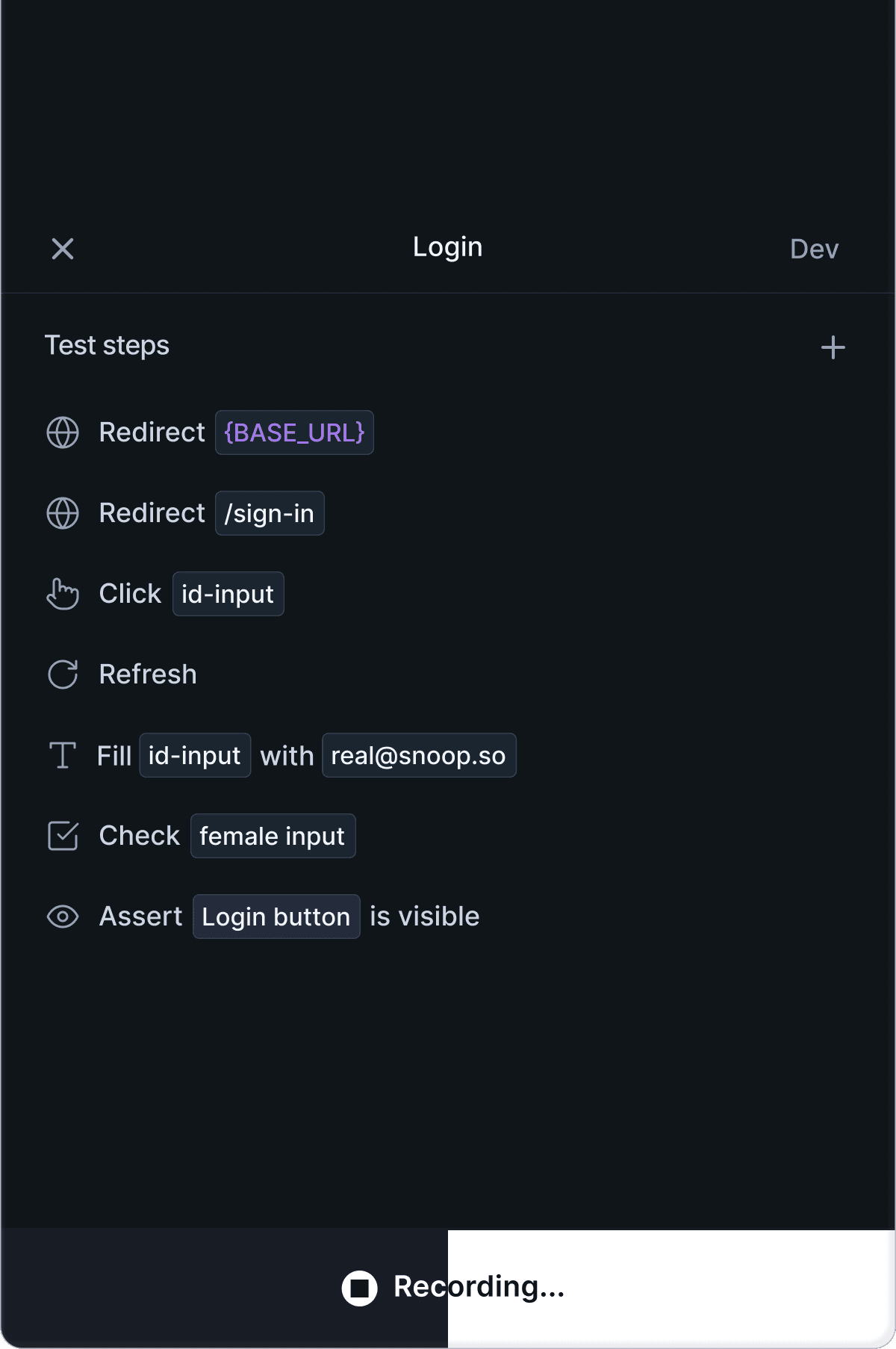Select the text T icon of Fill step

click(63, 755)
